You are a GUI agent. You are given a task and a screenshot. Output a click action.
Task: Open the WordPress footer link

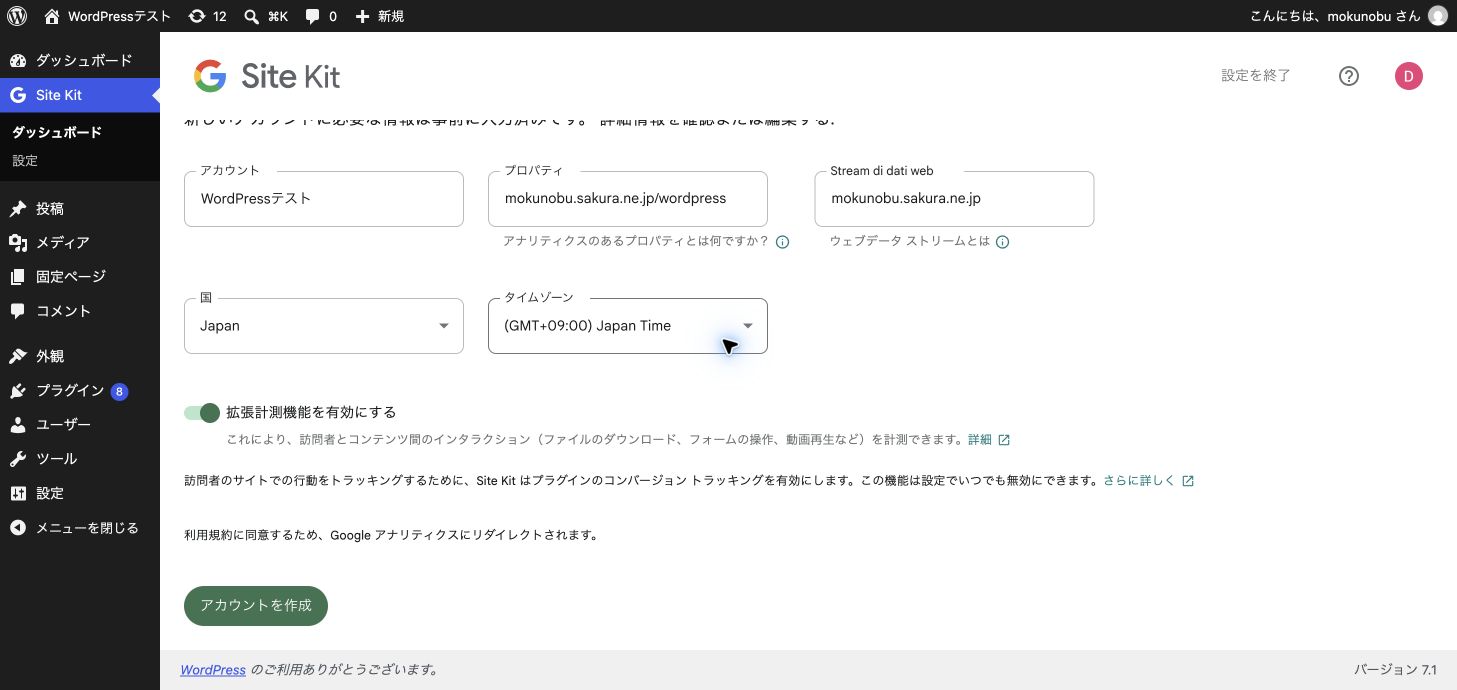pos(213,670)
